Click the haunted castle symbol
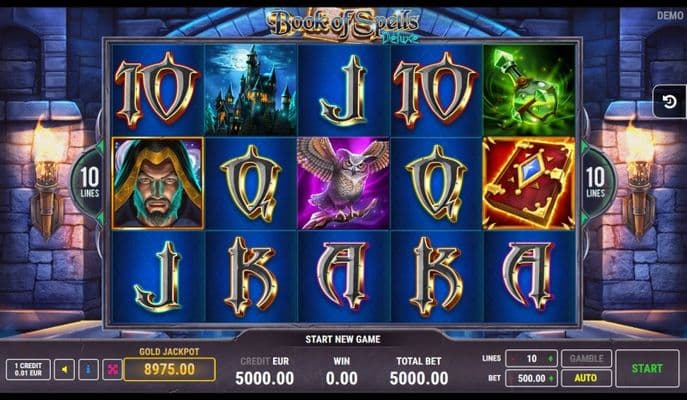The width and height of the screenshot is (687, 400). [251, 89]
